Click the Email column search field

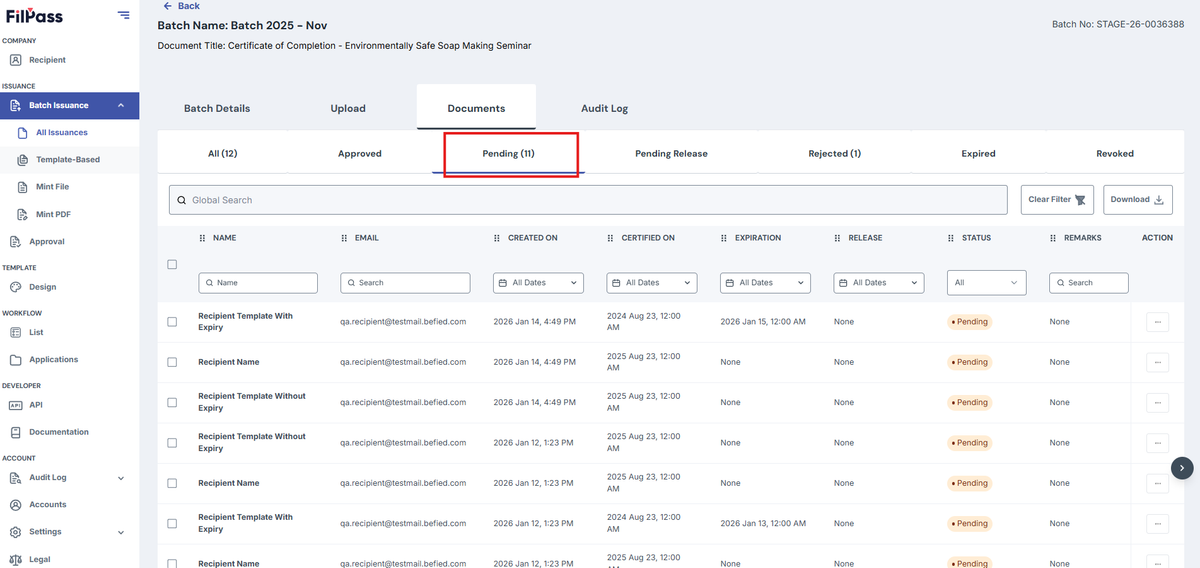pos(405,283)
